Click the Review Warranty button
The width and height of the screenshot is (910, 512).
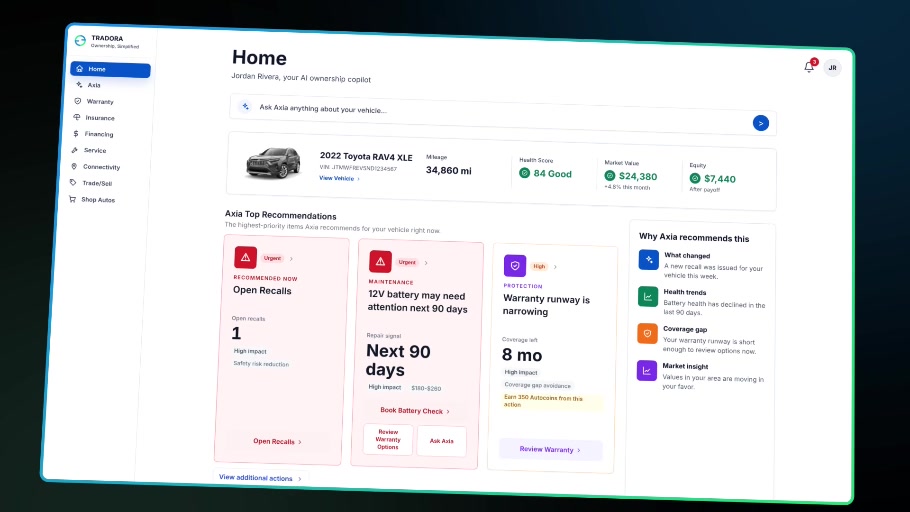550,449
